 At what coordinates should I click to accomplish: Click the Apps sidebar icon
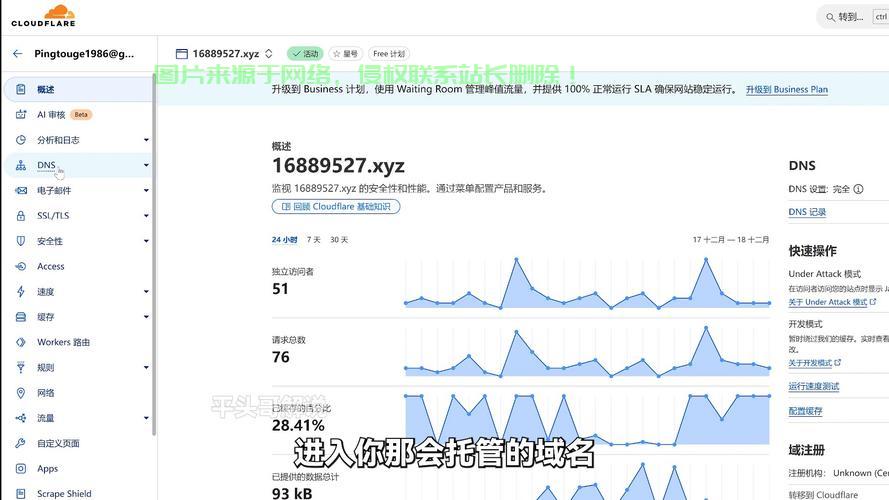click(x=21, y=468)
